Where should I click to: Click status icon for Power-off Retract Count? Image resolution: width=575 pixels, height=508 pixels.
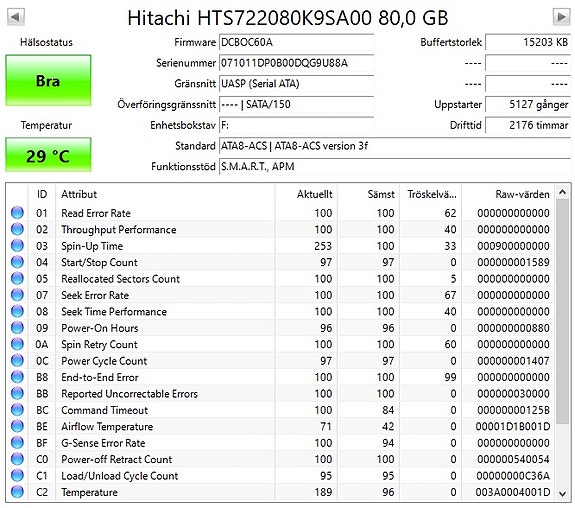click(x=17, y=459)
